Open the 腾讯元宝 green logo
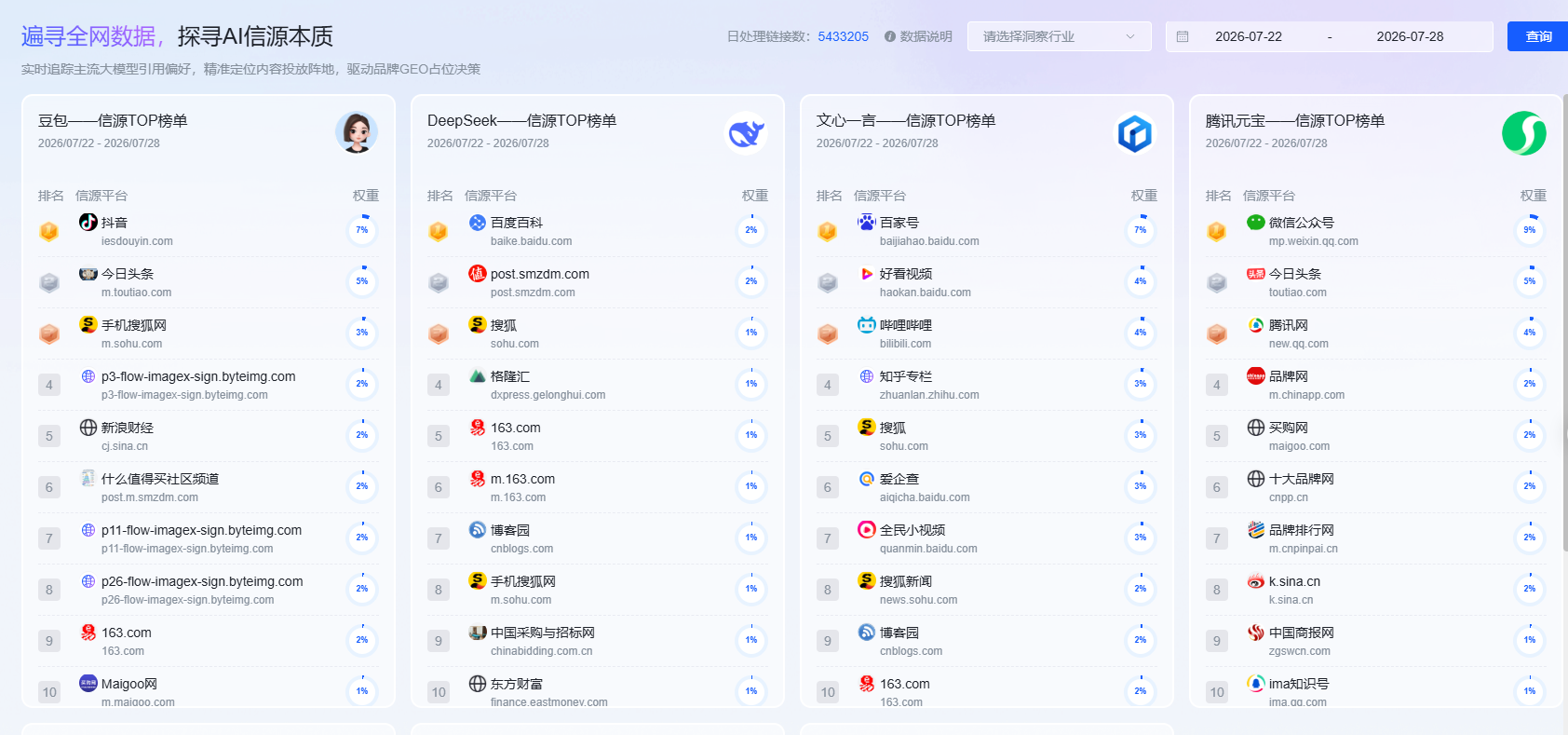Screen dimensions: 1568x735 pyautogui.click(x=1524, y=132)
